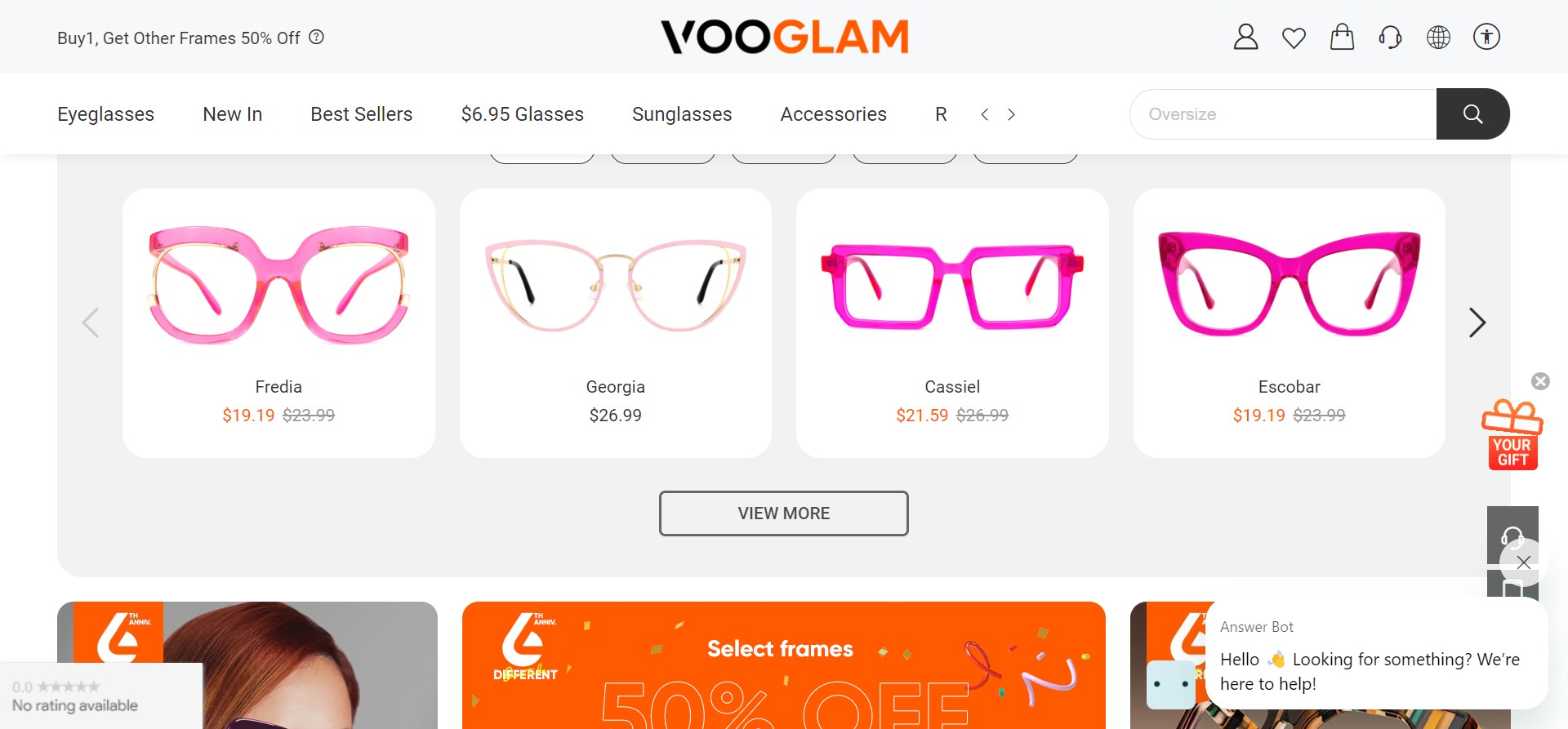Open the Cassiel pink glasses product
The image size is (1568, 729).
coord(952,323)
